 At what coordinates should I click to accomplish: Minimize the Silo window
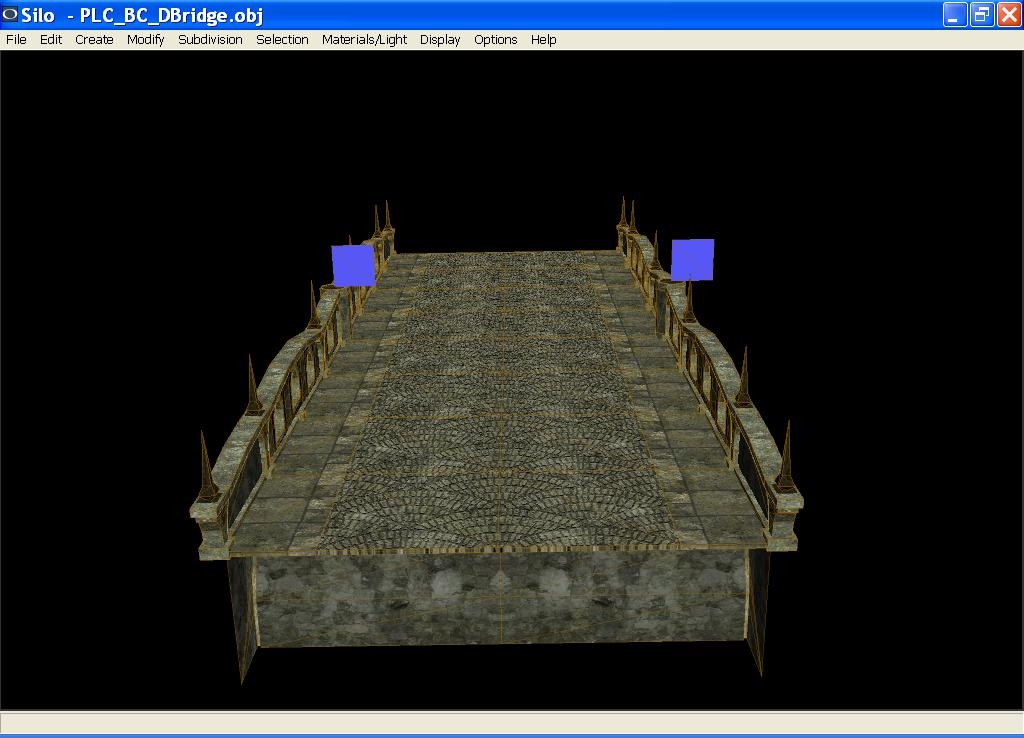[x=955, y=15]
